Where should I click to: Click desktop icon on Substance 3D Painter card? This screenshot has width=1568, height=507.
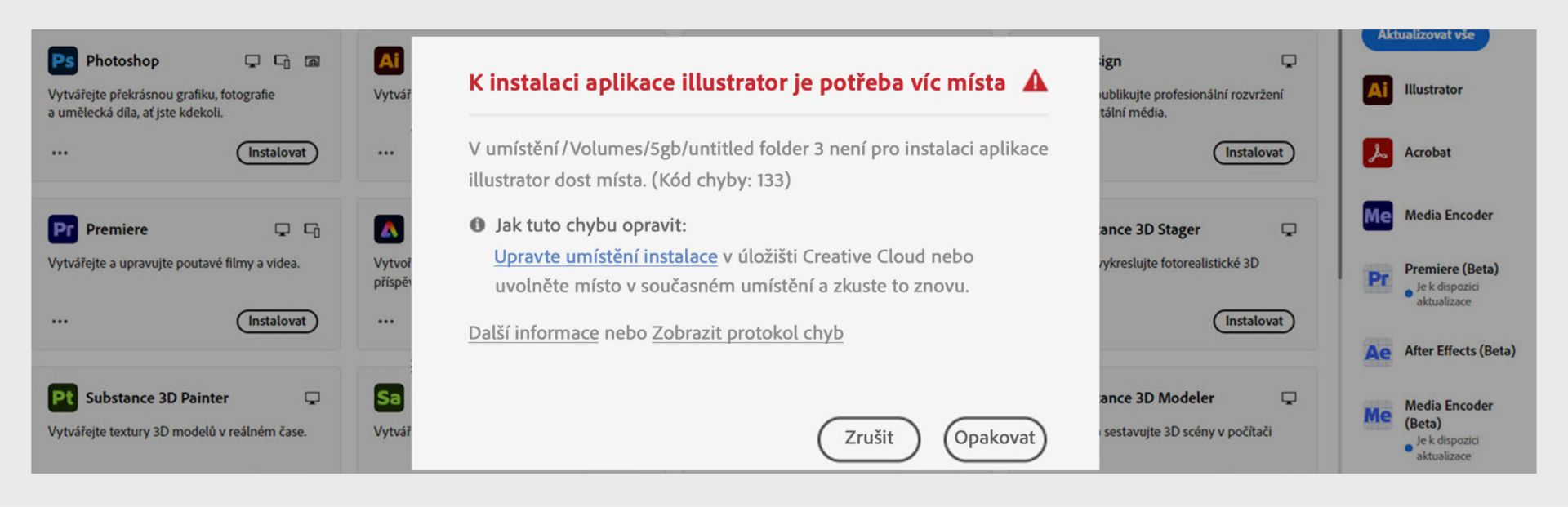(x=312, y=398)
